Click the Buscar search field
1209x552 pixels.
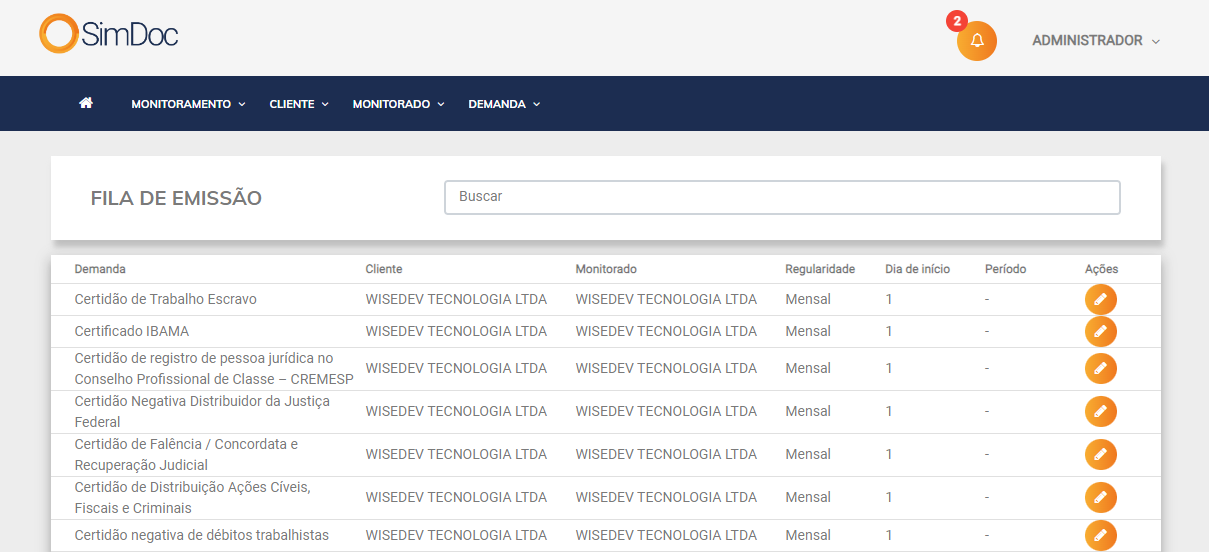pos(782,197)
